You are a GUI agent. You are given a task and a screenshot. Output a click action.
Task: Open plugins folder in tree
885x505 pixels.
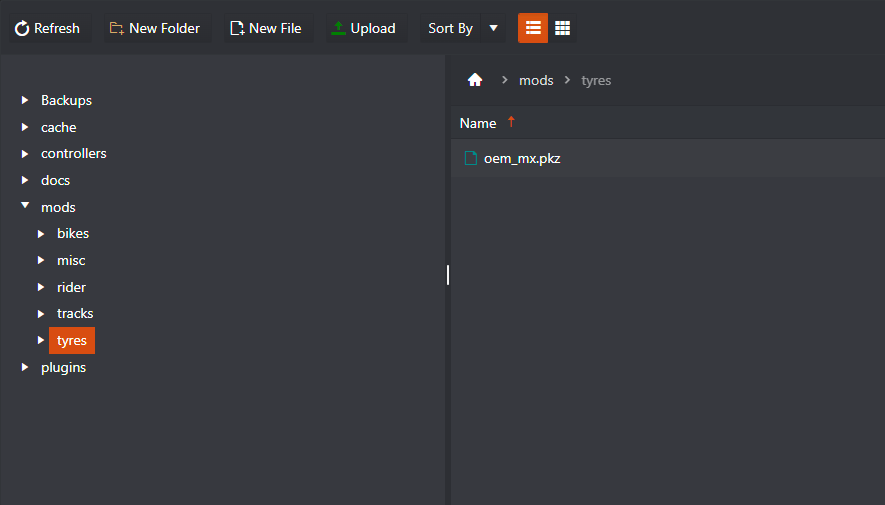coord(63,367)
